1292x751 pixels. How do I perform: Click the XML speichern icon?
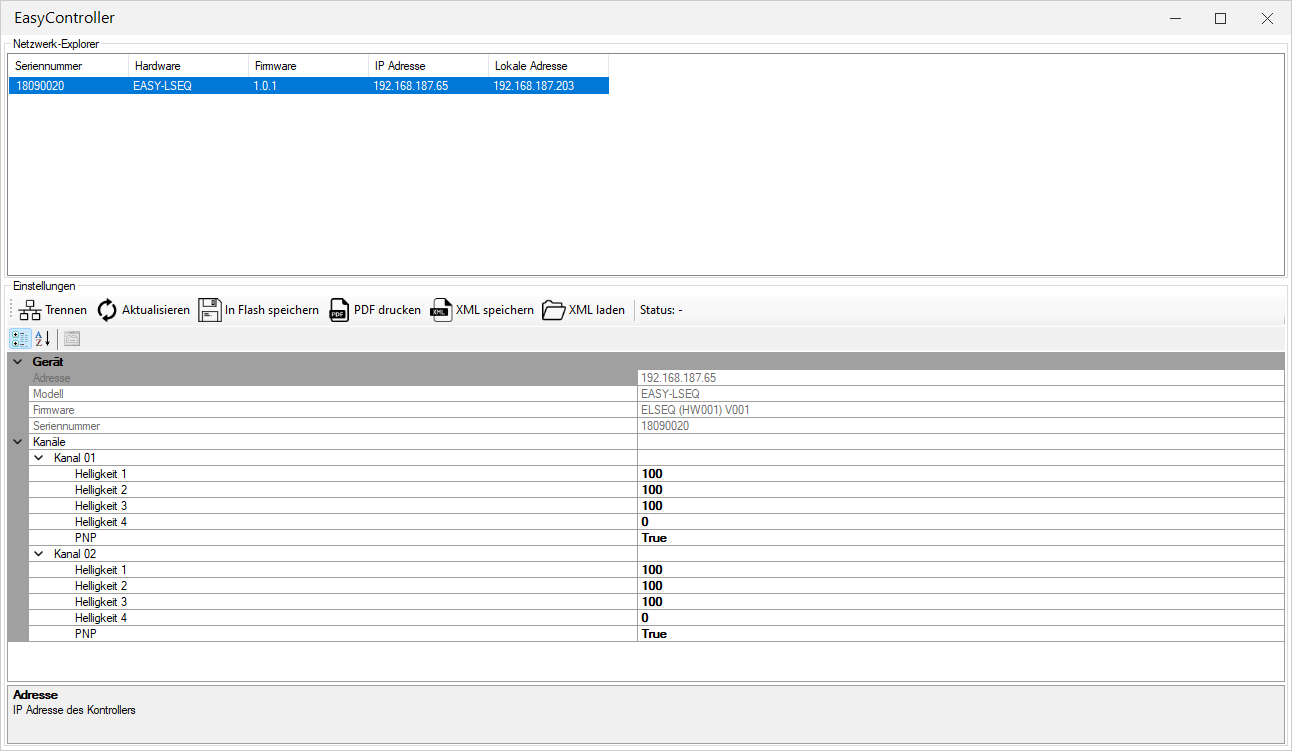click(x=441, y=310)
